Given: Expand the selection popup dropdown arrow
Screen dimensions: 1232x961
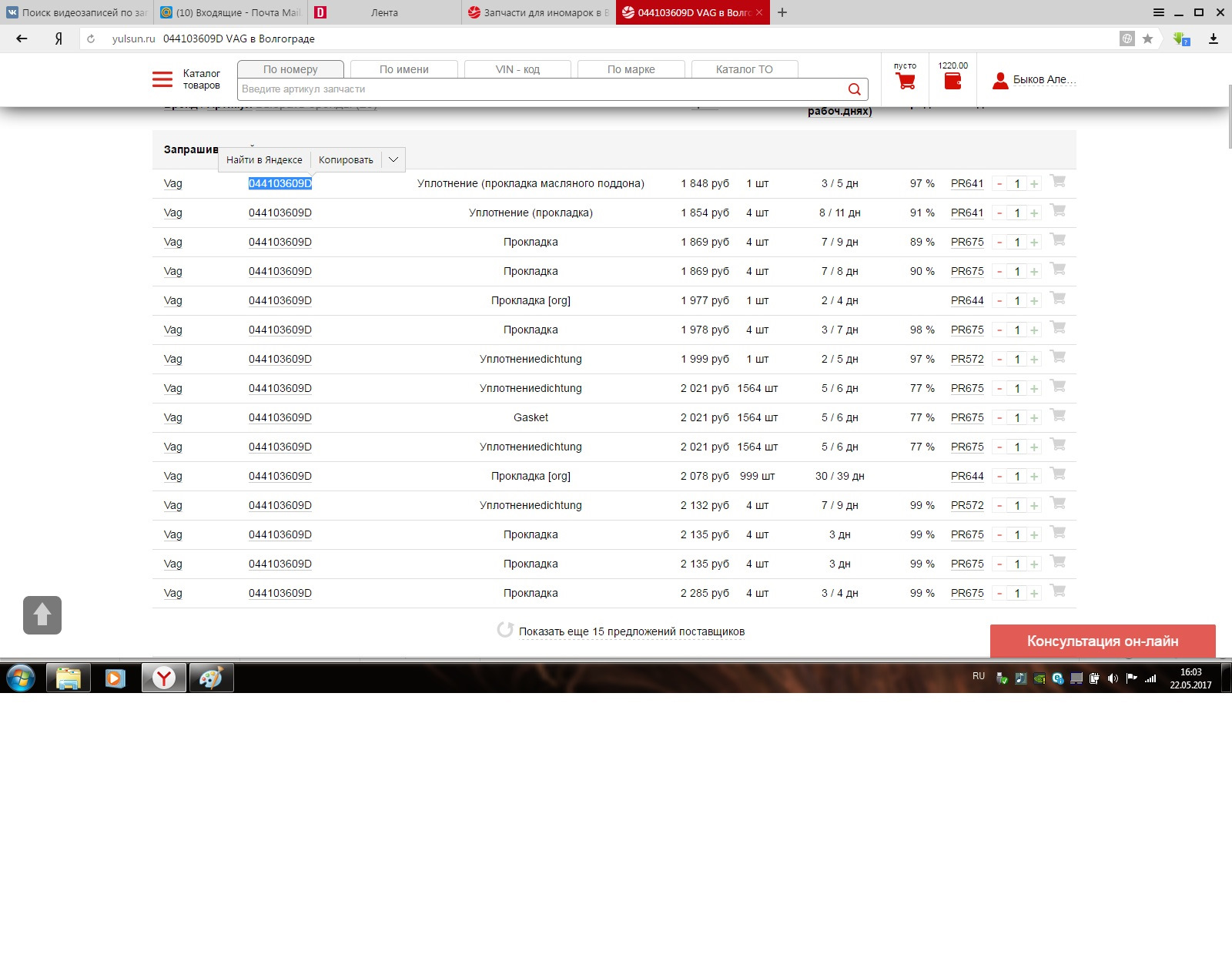Looking at the screenshot, I should 393,159.
